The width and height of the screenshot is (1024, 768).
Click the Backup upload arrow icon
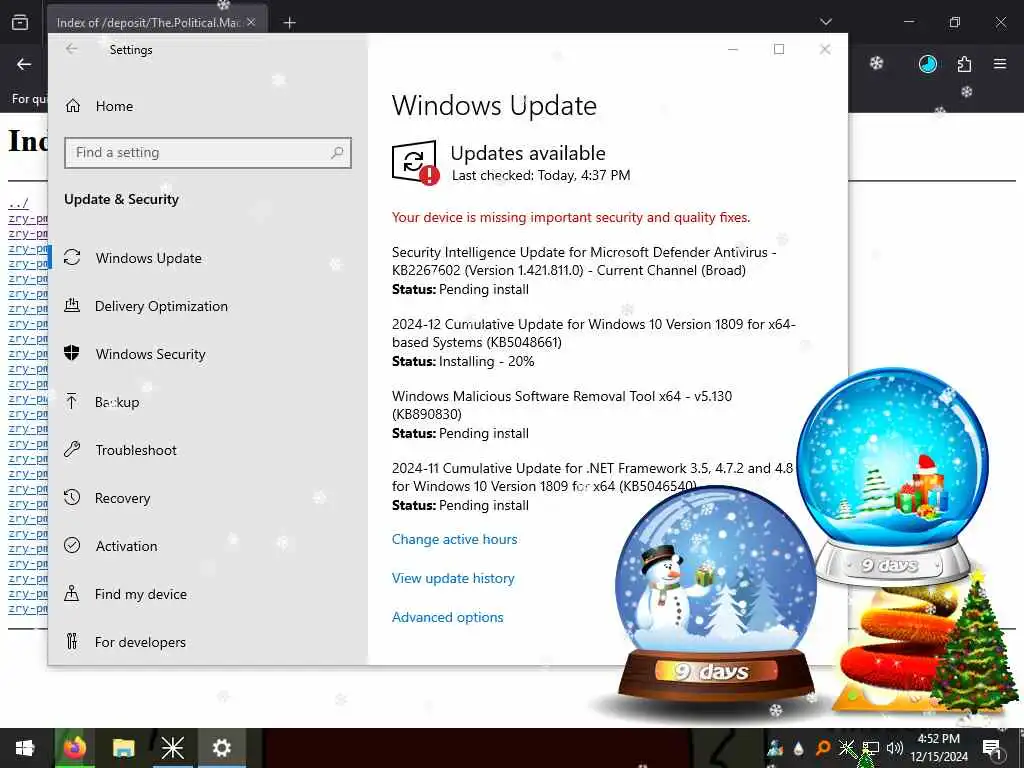(72, 401)
